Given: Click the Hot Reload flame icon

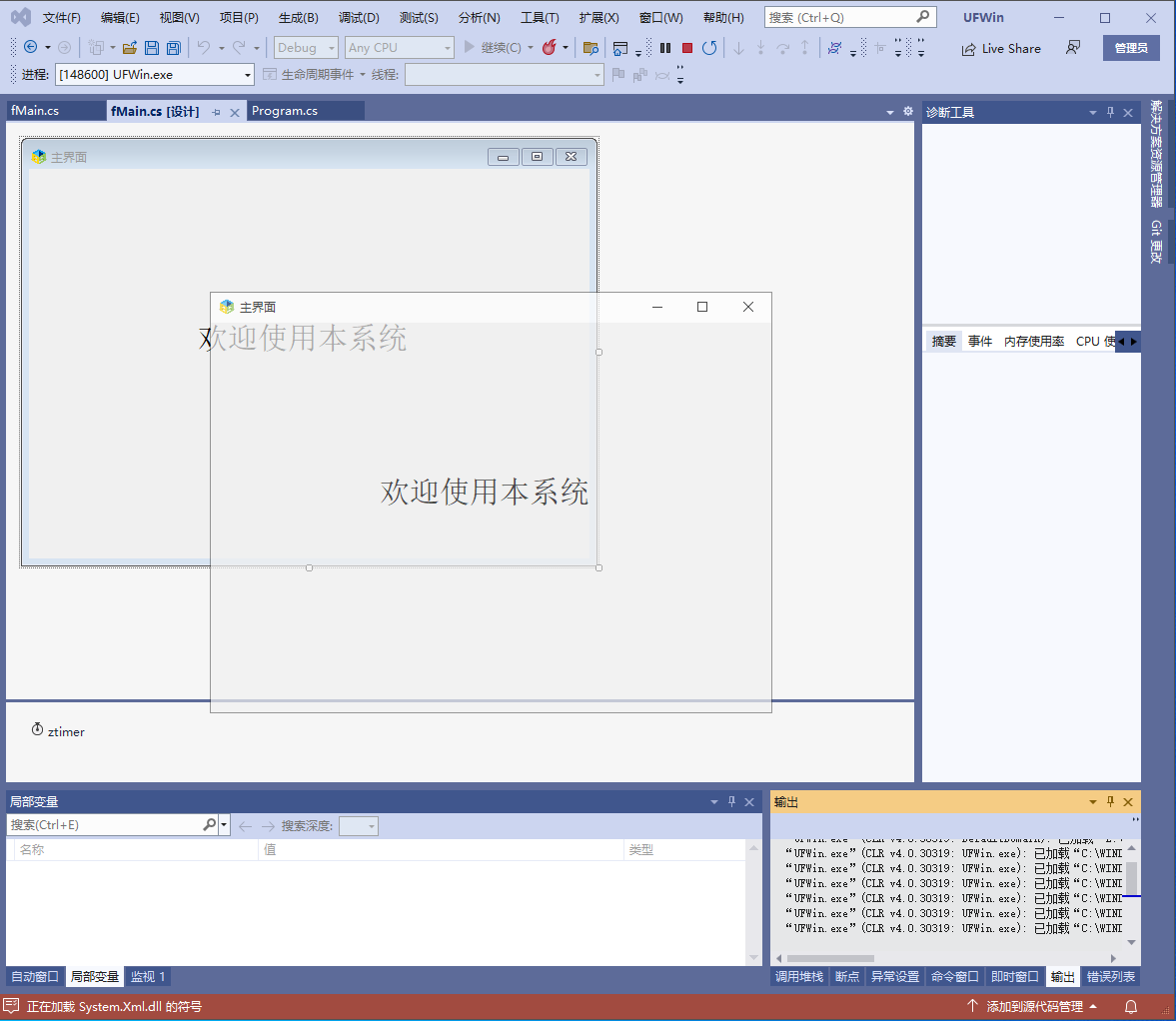Looking at the screenshot, I should (x=550, y=47).
